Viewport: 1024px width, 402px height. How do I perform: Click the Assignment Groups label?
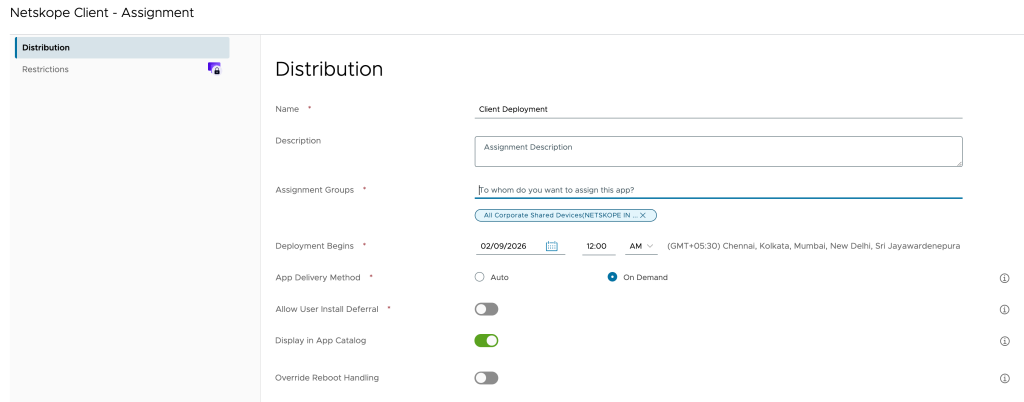(315, 190)
